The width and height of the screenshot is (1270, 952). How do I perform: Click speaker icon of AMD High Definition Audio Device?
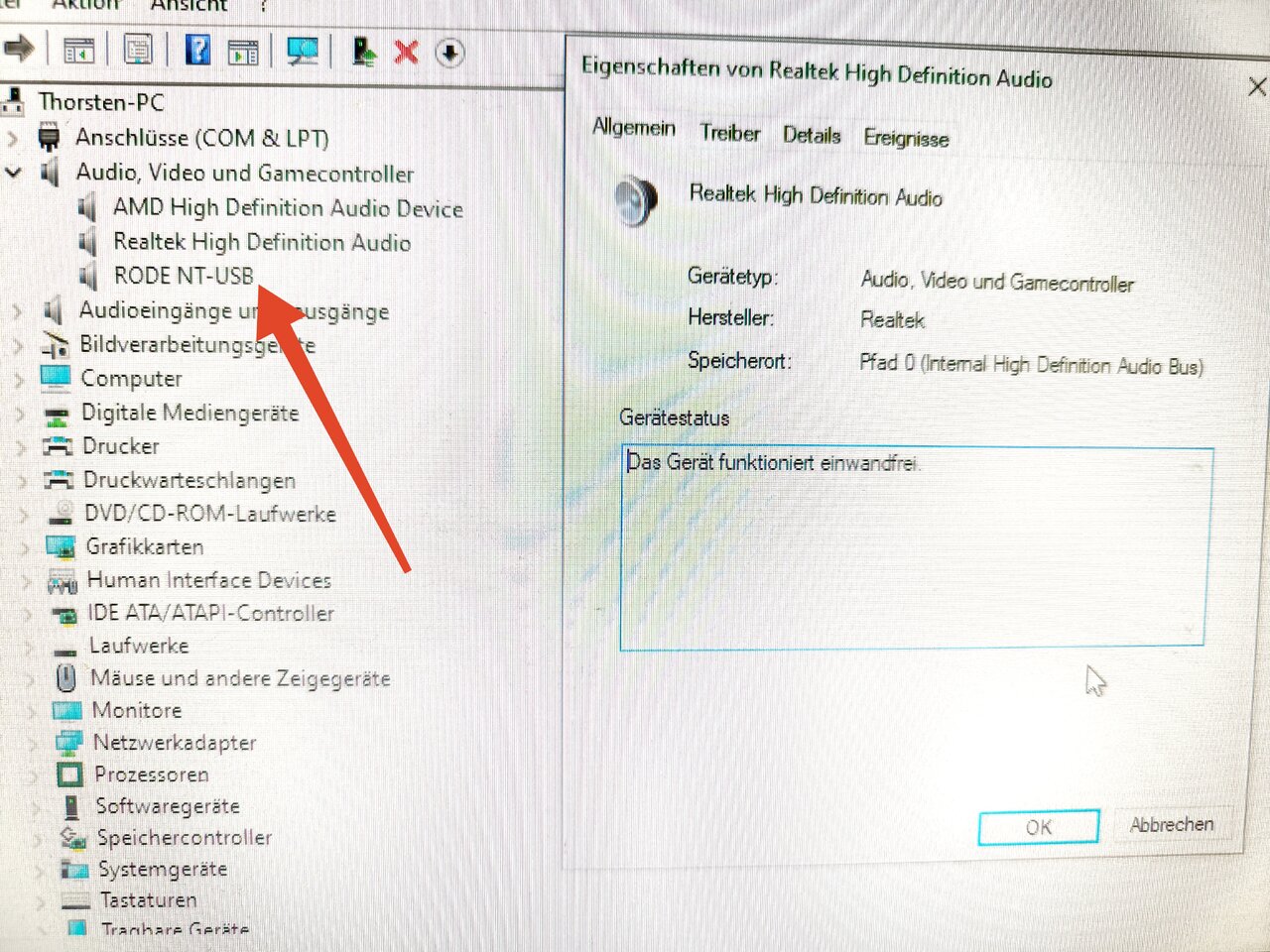[88, 207]
